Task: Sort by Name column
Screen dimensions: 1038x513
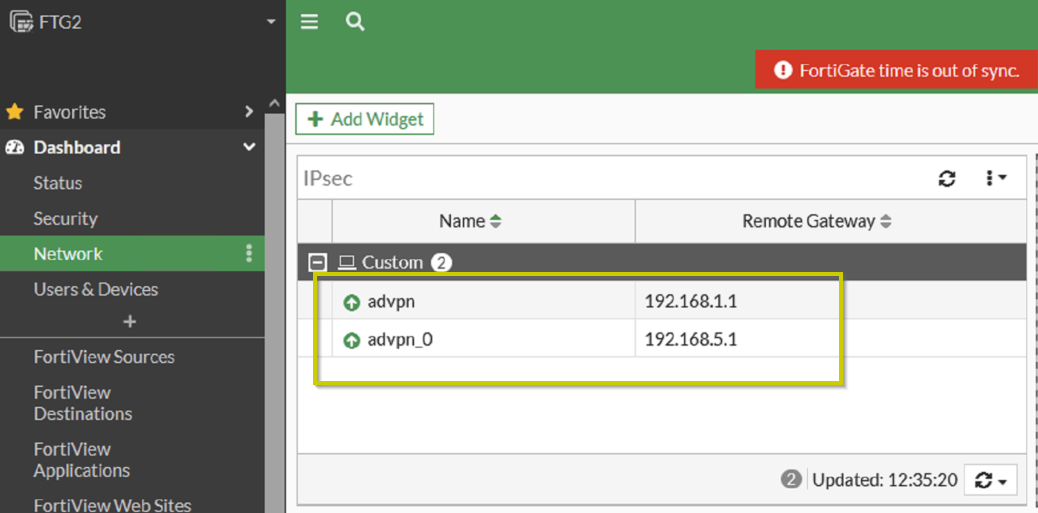Action: (470, 221)
